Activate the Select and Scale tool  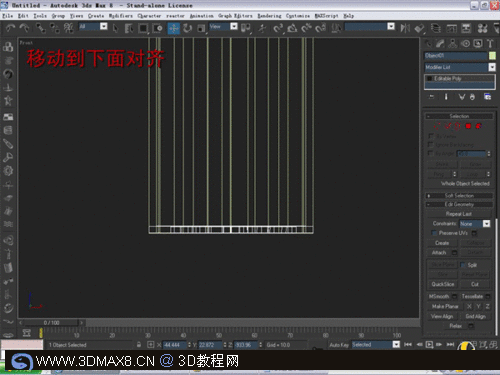tap(201, 28)
